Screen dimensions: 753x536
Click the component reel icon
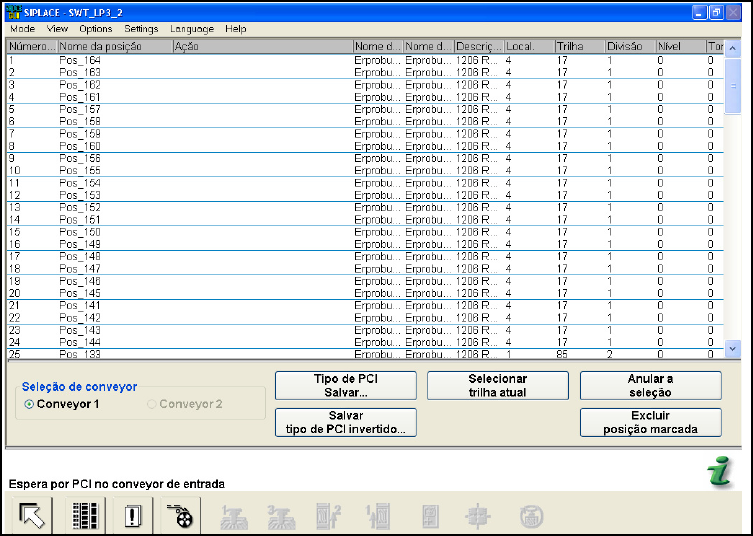point(183,515)
